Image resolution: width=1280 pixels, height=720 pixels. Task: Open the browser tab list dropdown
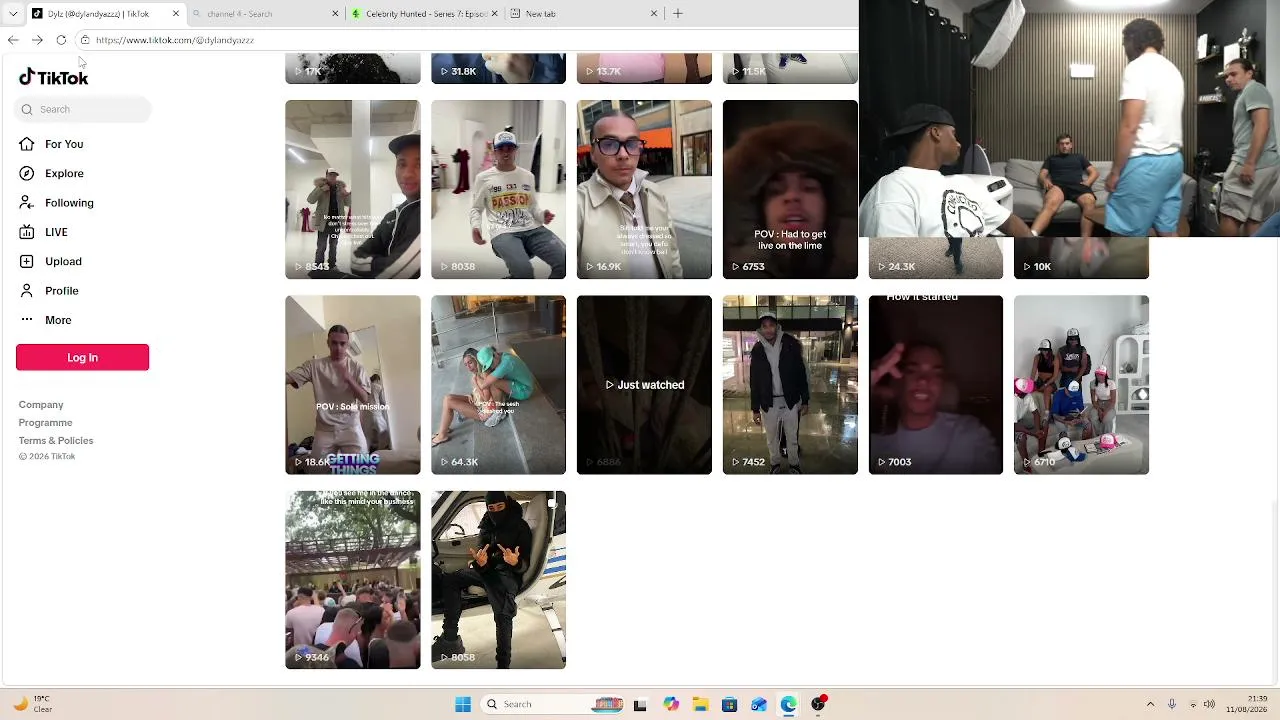coord(13,14)
